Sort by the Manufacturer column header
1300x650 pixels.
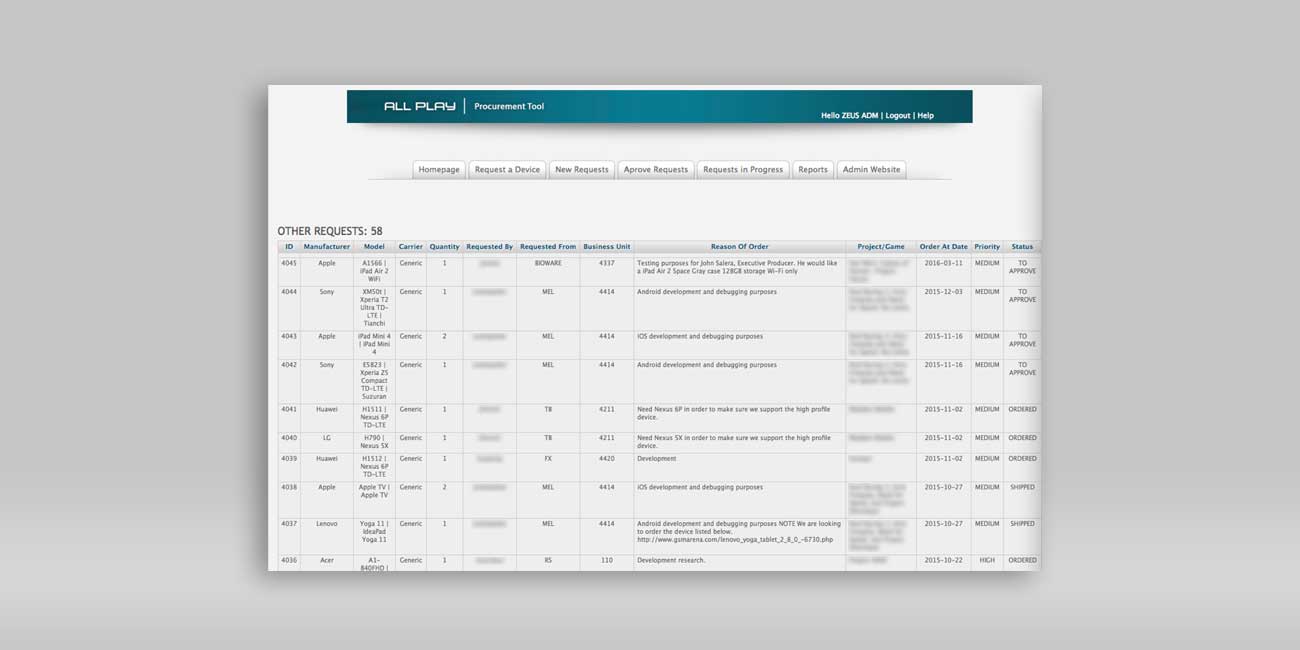(327, 247)
